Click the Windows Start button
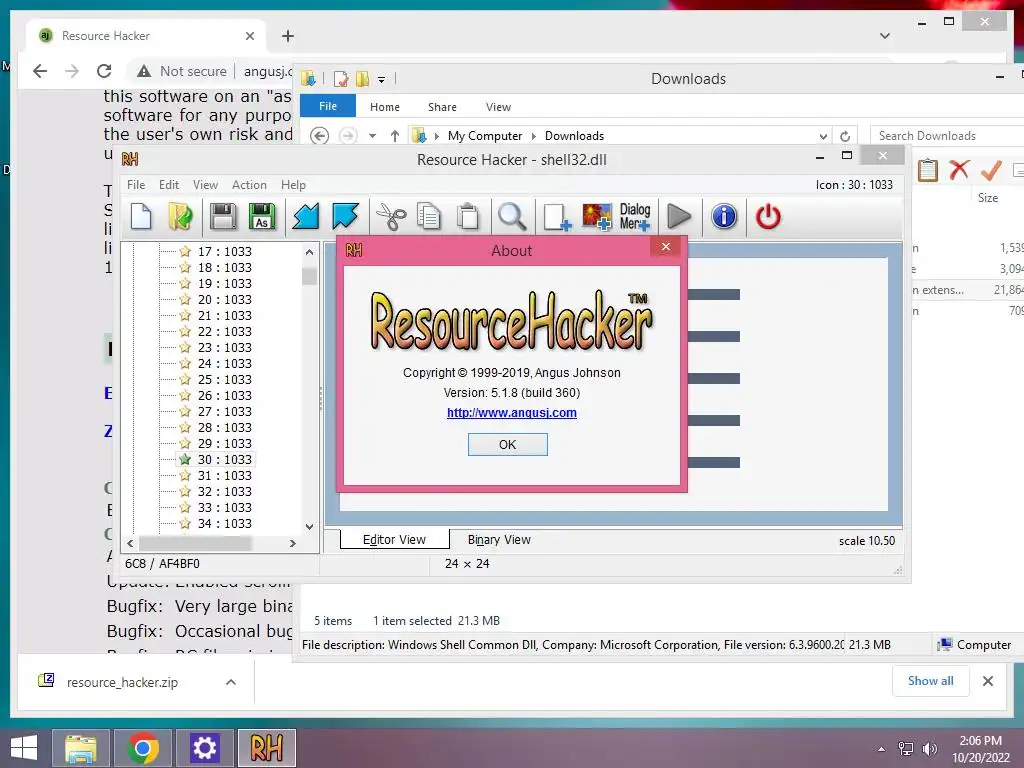Image resolution: width=1024 pixels, height=768 pixels. click(24, 748)
